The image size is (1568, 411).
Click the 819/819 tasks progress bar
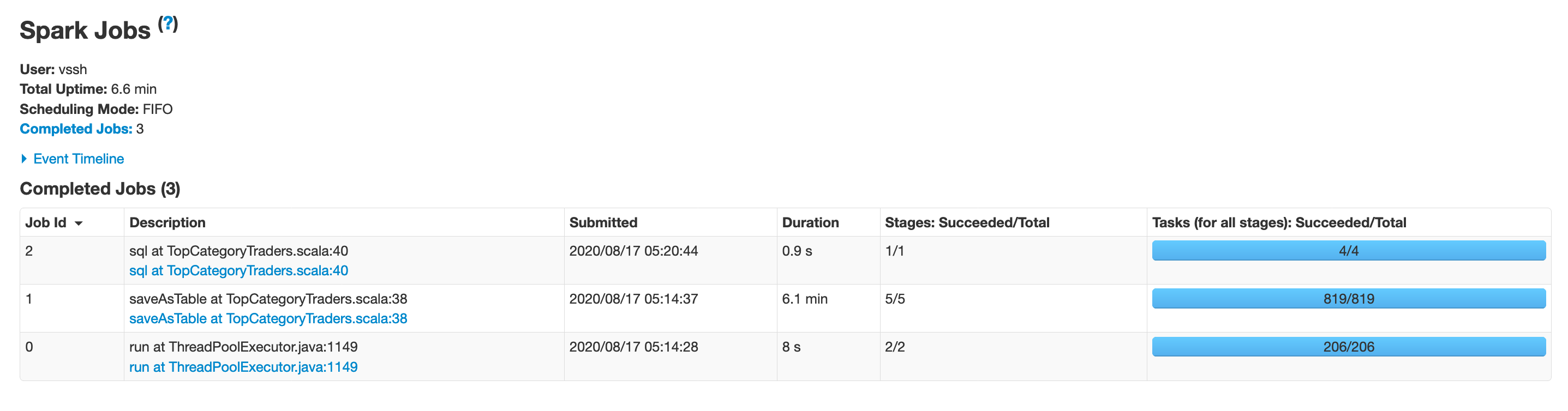point(1349,299)
